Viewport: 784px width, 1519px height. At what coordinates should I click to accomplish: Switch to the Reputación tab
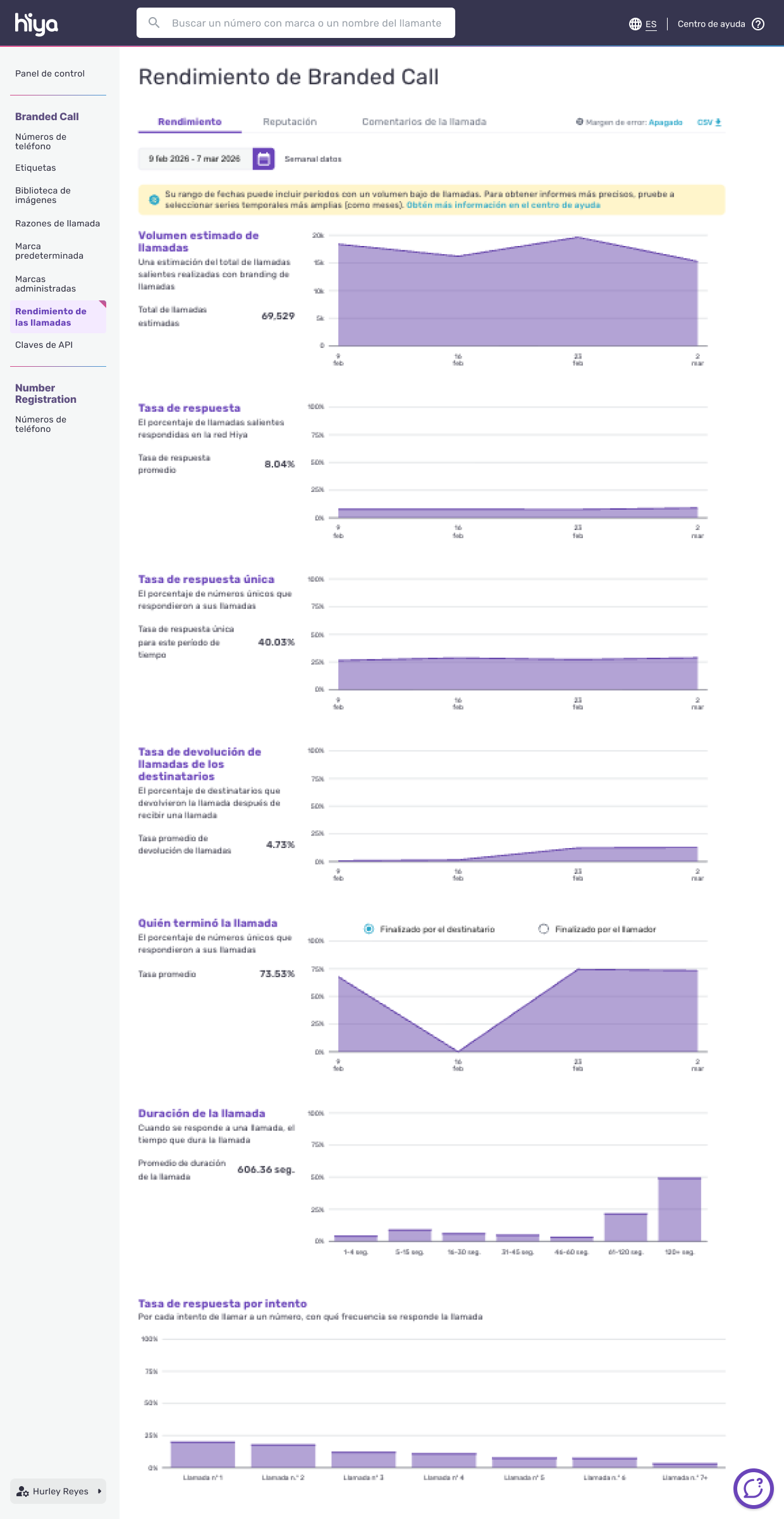coord(290,121)
